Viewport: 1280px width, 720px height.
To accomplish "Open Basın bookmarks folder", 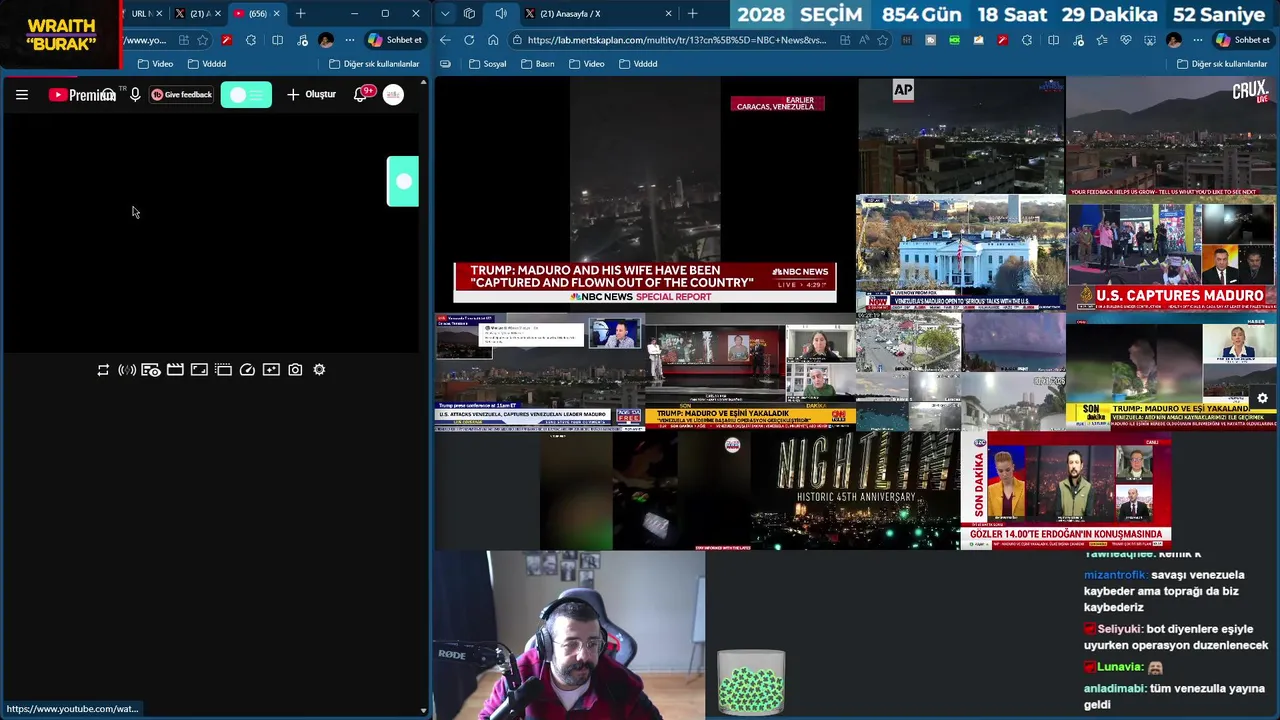I will point(537,64).
